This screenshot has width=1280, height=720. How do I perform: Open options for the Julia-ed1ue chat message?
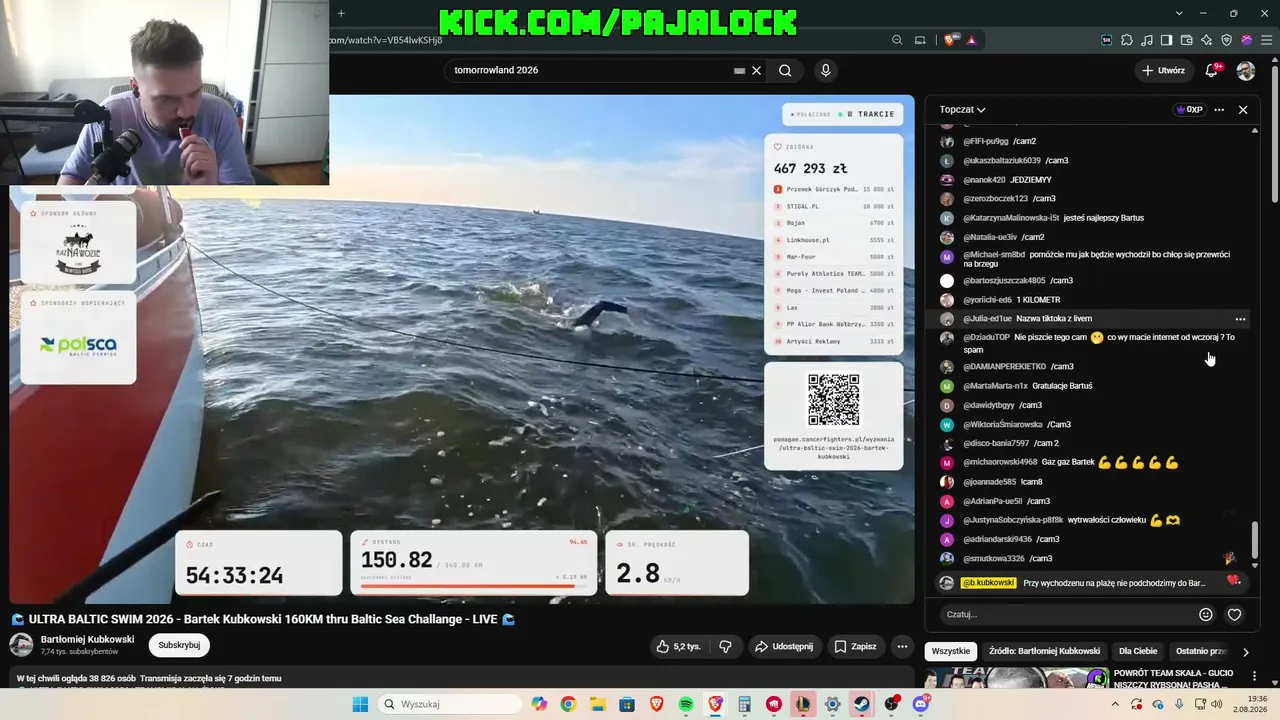1240,319
